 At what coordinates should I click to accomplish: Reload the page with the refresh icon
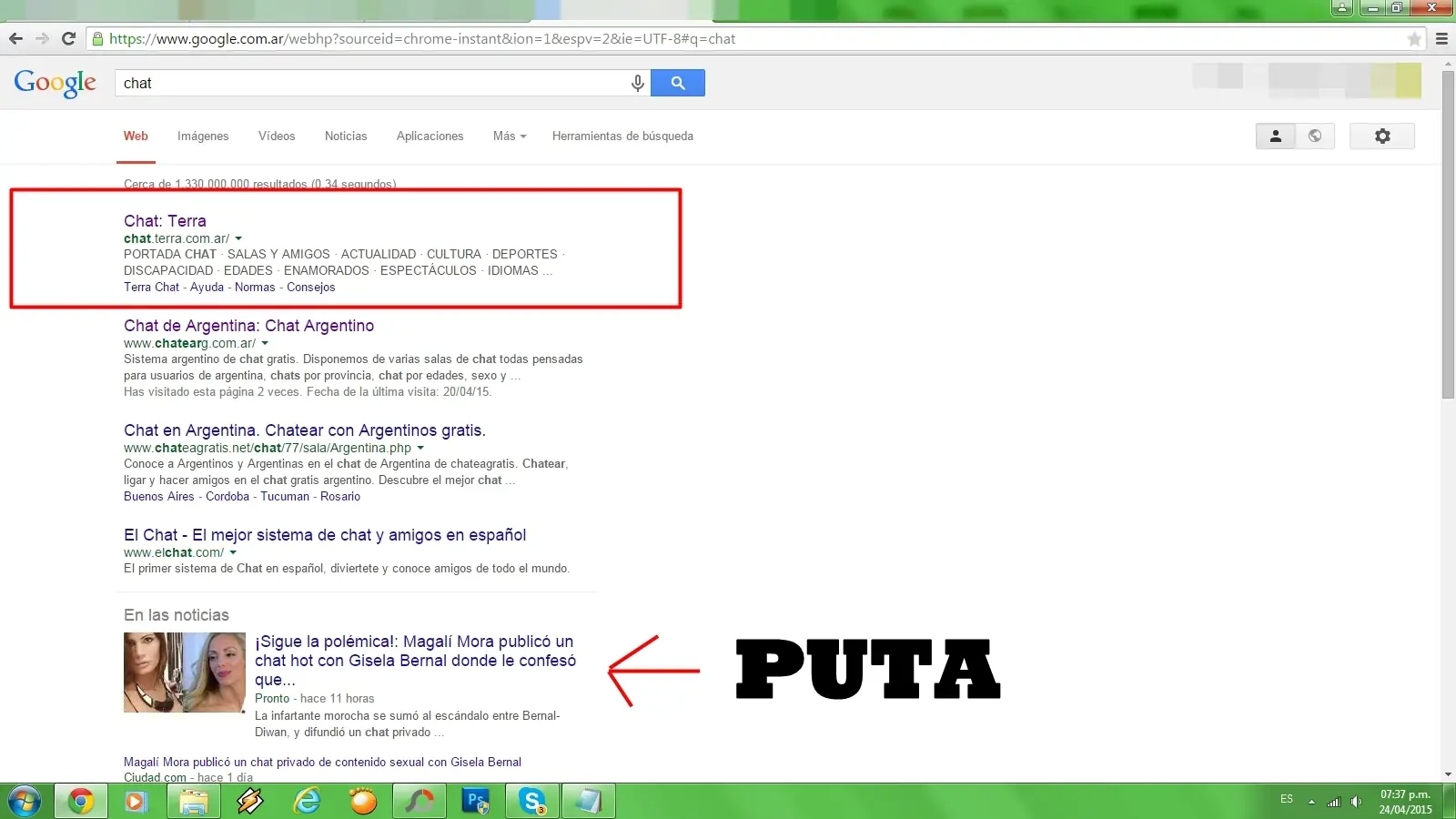[68, 39]
